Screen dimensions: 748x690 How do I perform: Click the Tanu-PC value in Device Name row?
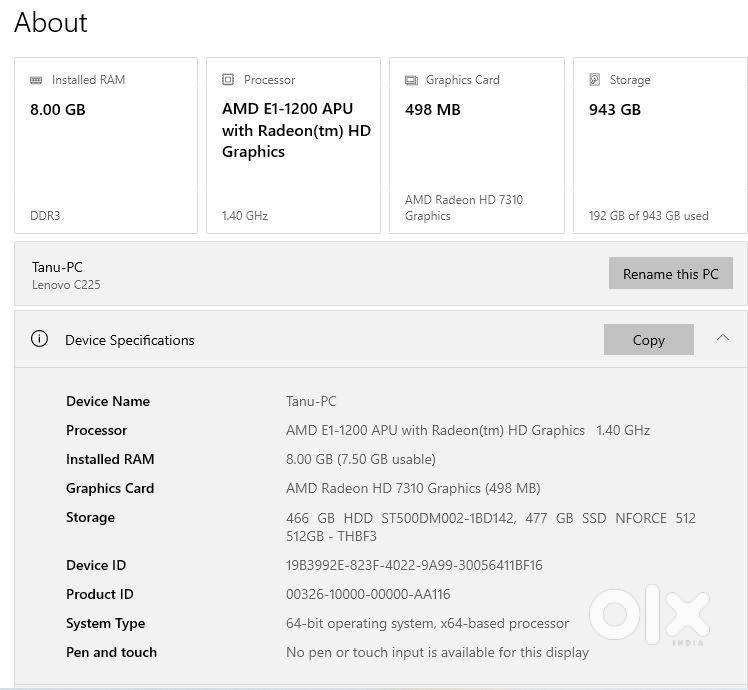(x=311, y=401)
